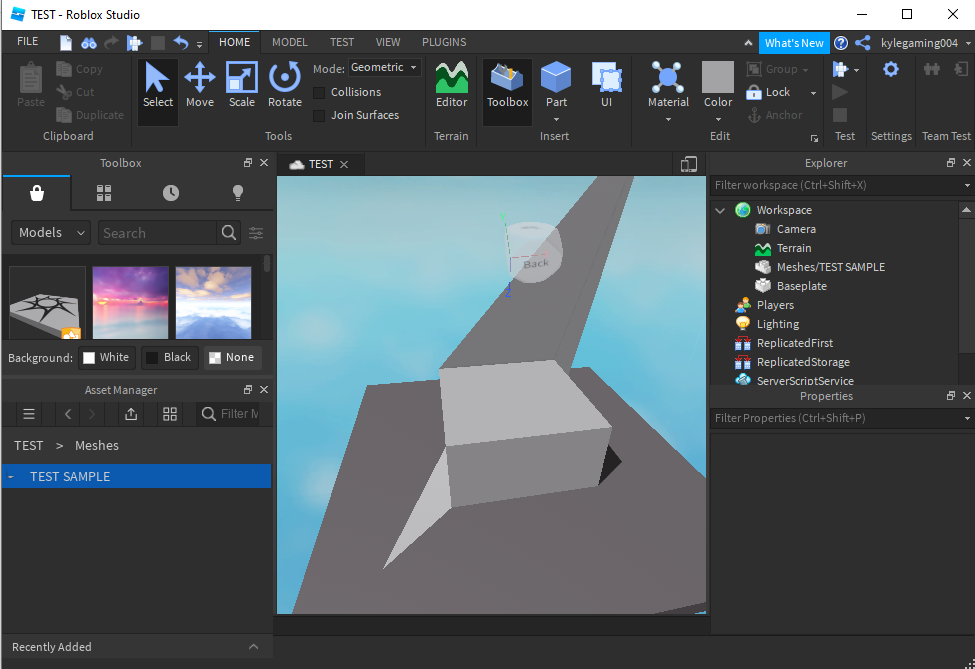Select the Scale tool
Viewport: 975px width, 669px height.
tap(241, 85)
